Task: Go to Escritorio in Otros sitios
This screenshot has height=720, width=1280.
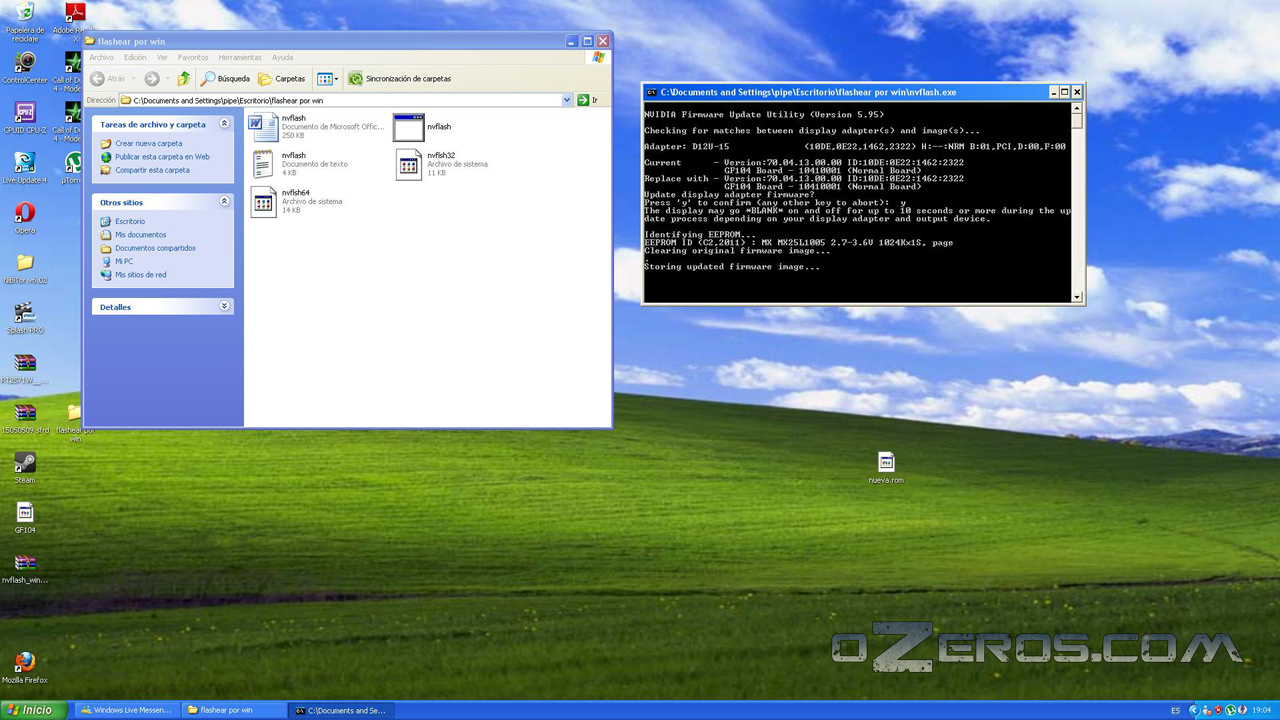Action: pos(130,221)
